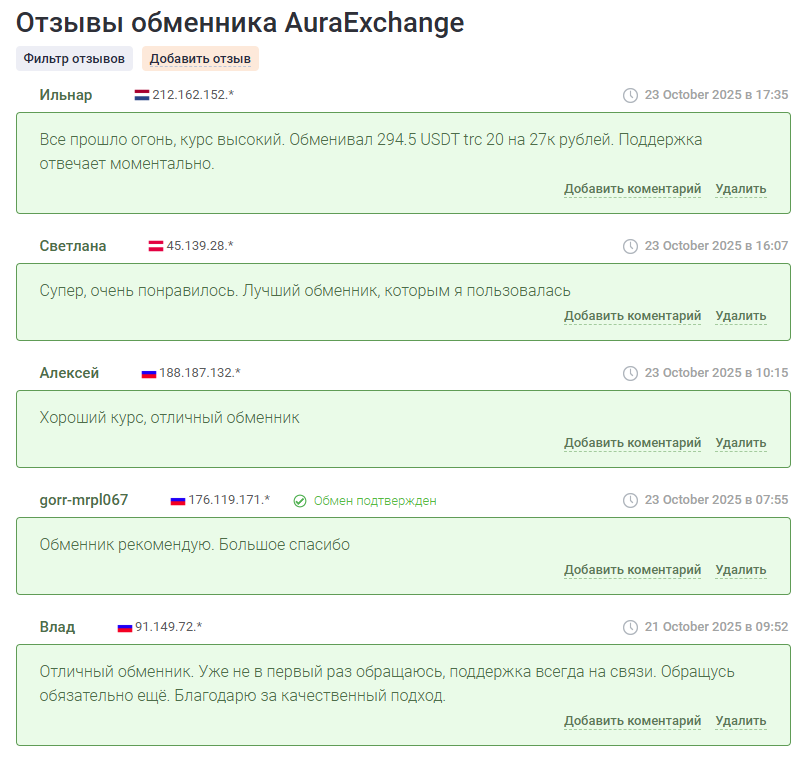Click the clock icon beside Светлана's review date

tap(629, 244)
